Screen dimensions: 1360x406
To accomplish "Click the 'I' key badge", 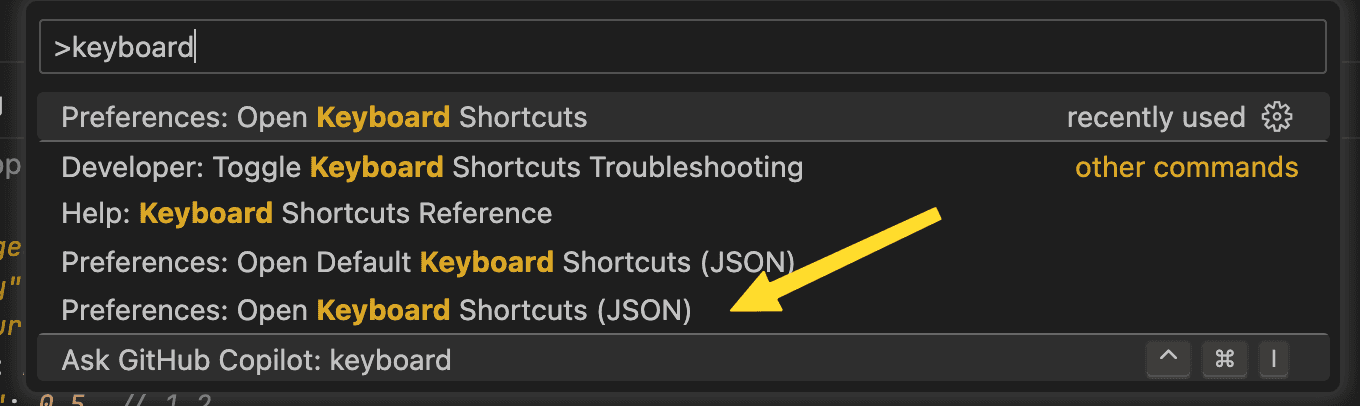I will tap(1274, 359).
